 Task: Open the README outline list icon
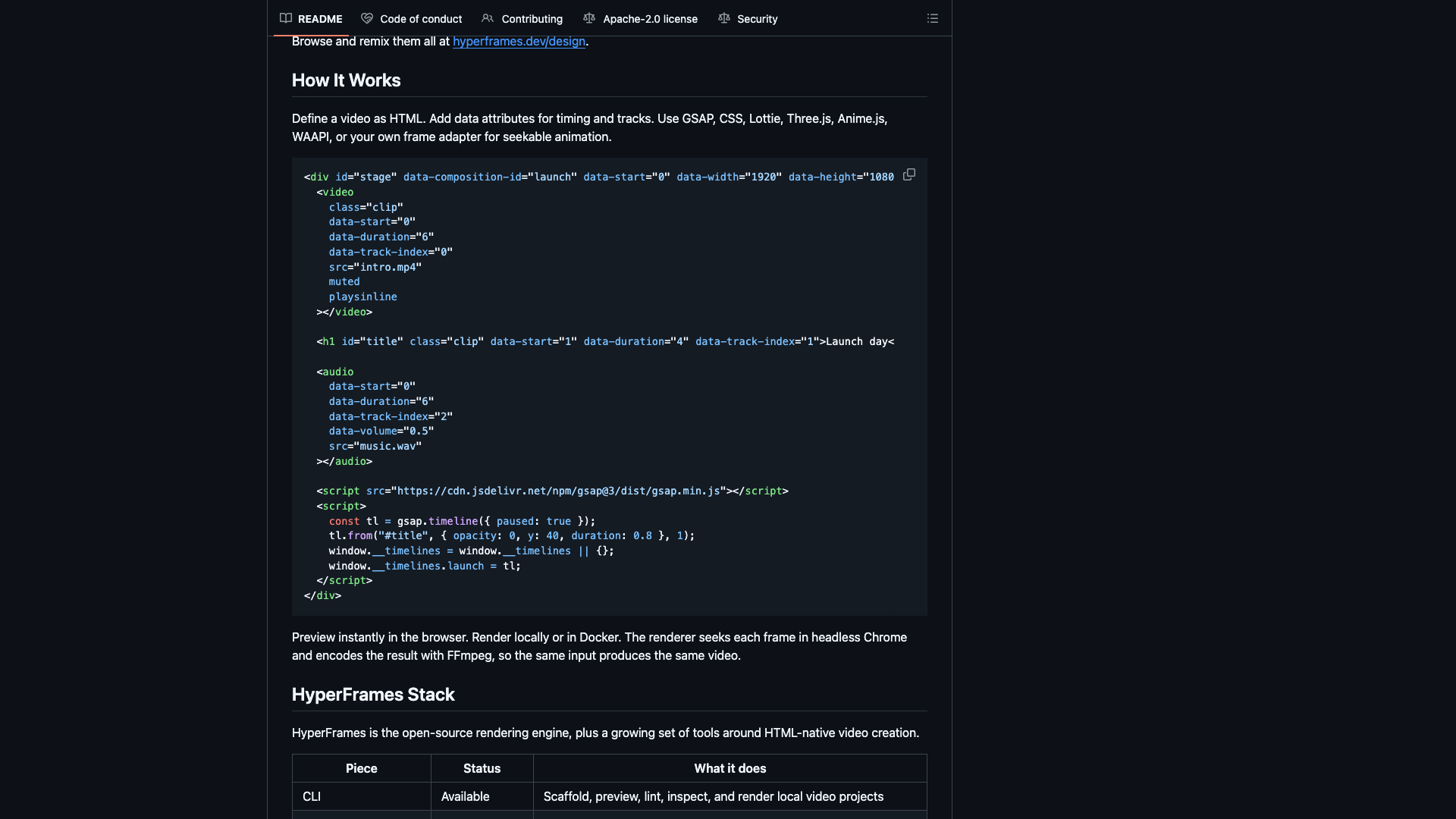(933, 18)
